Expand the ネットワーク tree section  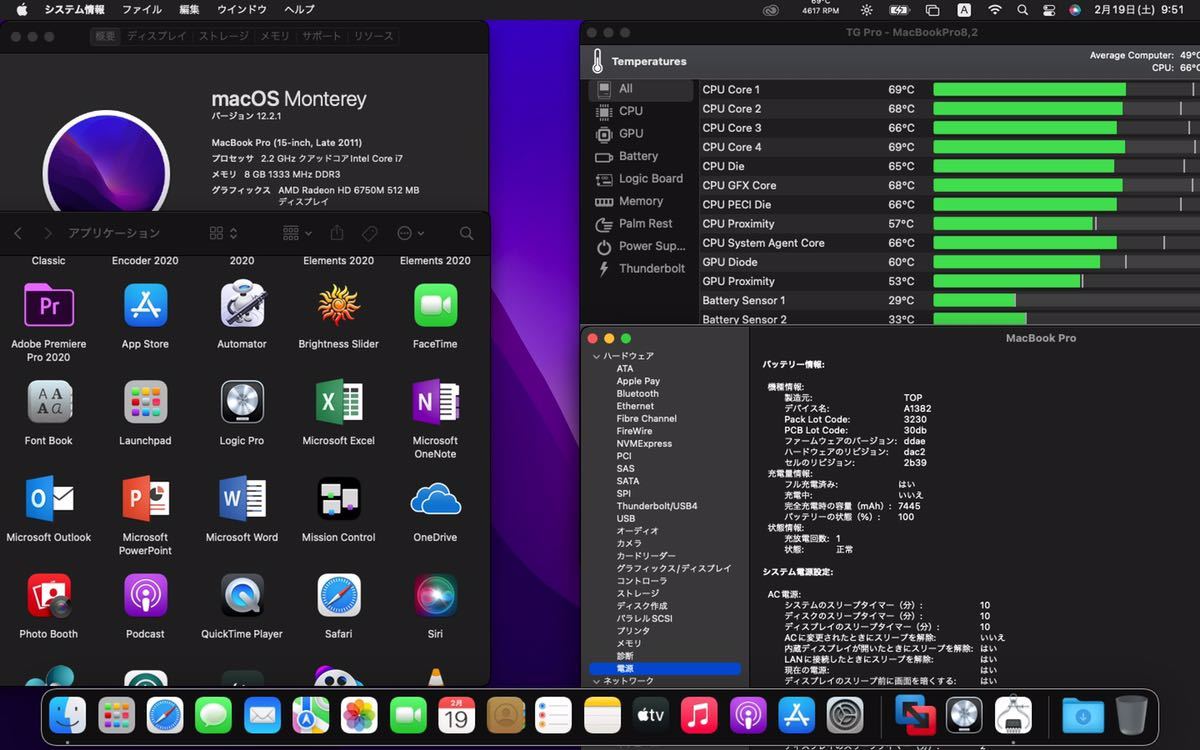[597, 681]
